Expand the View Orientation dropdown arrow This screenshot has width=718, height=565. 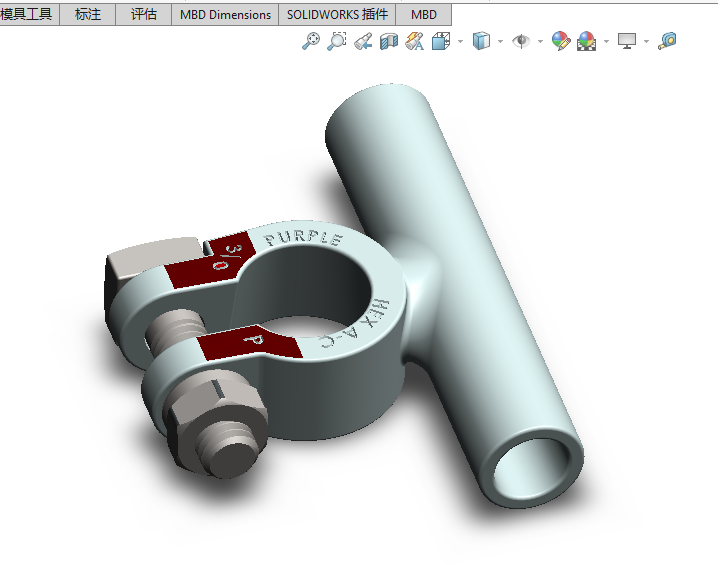coord(460,42)
